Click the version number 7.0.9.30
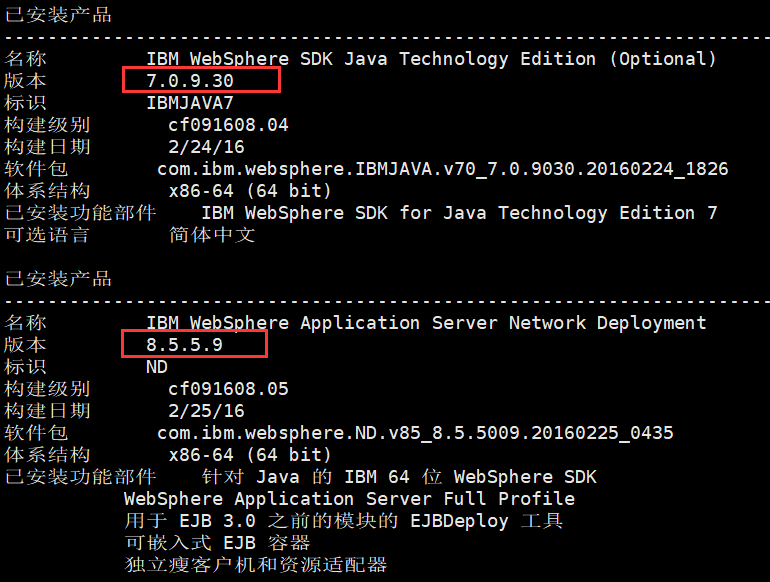 tap(190, 81)
